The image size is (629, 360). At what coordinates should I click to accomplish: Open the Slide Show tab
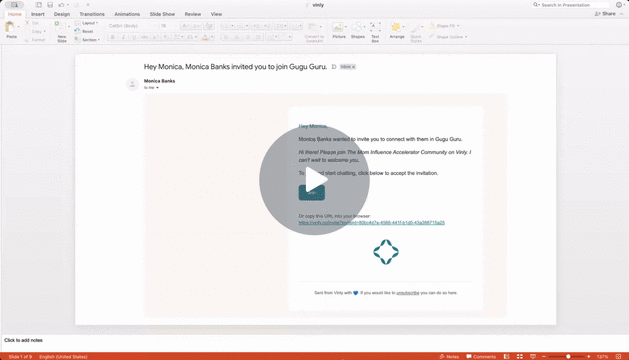162,14
